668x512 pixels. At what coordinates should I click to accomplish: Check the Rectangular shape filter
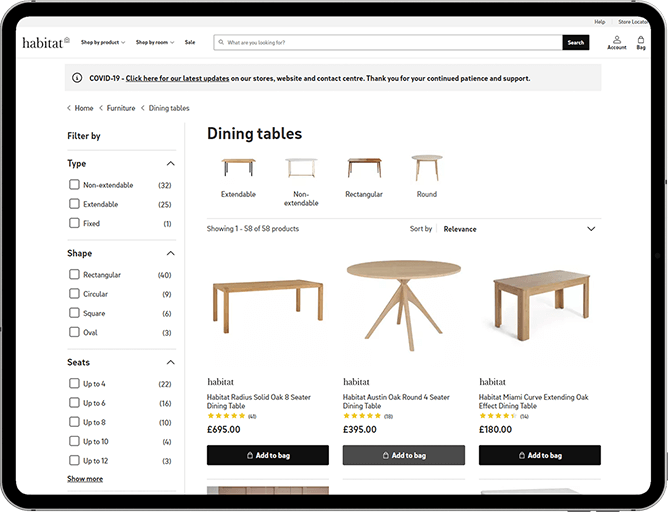74,274
